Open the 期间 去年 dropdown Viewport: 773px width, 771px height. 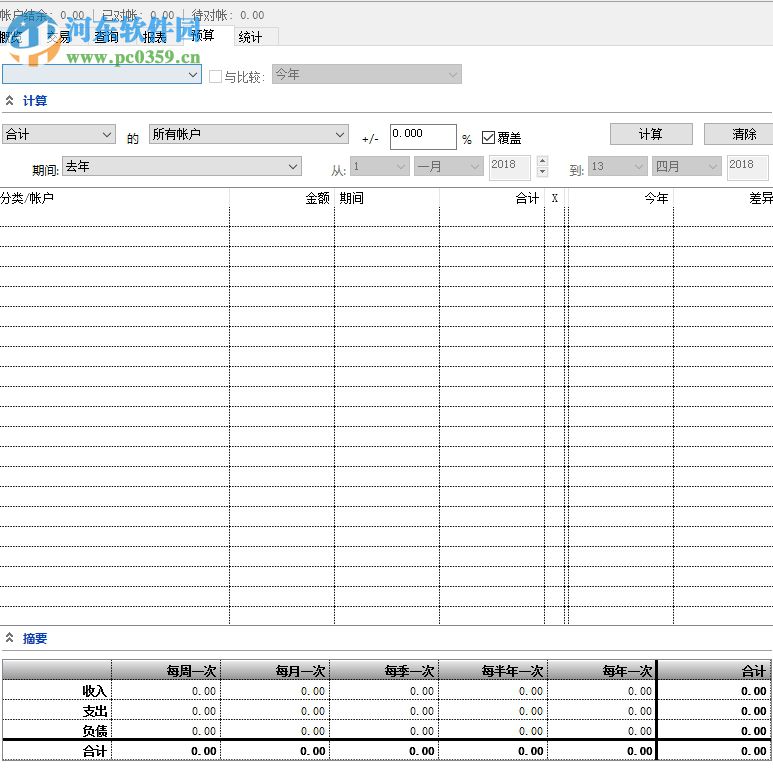(182, 166)
